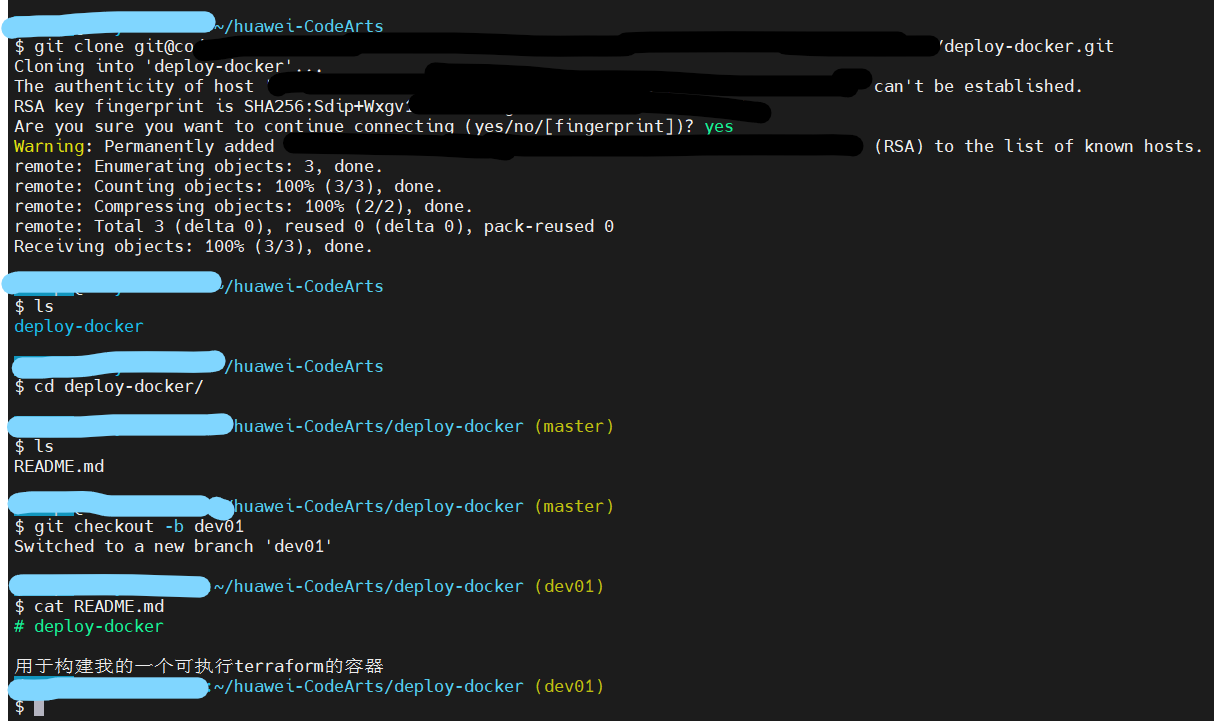Click the "Receiving objects: 100% (3/3)" line
Screen dimensions: 1214x721
[x=193, y=246]
